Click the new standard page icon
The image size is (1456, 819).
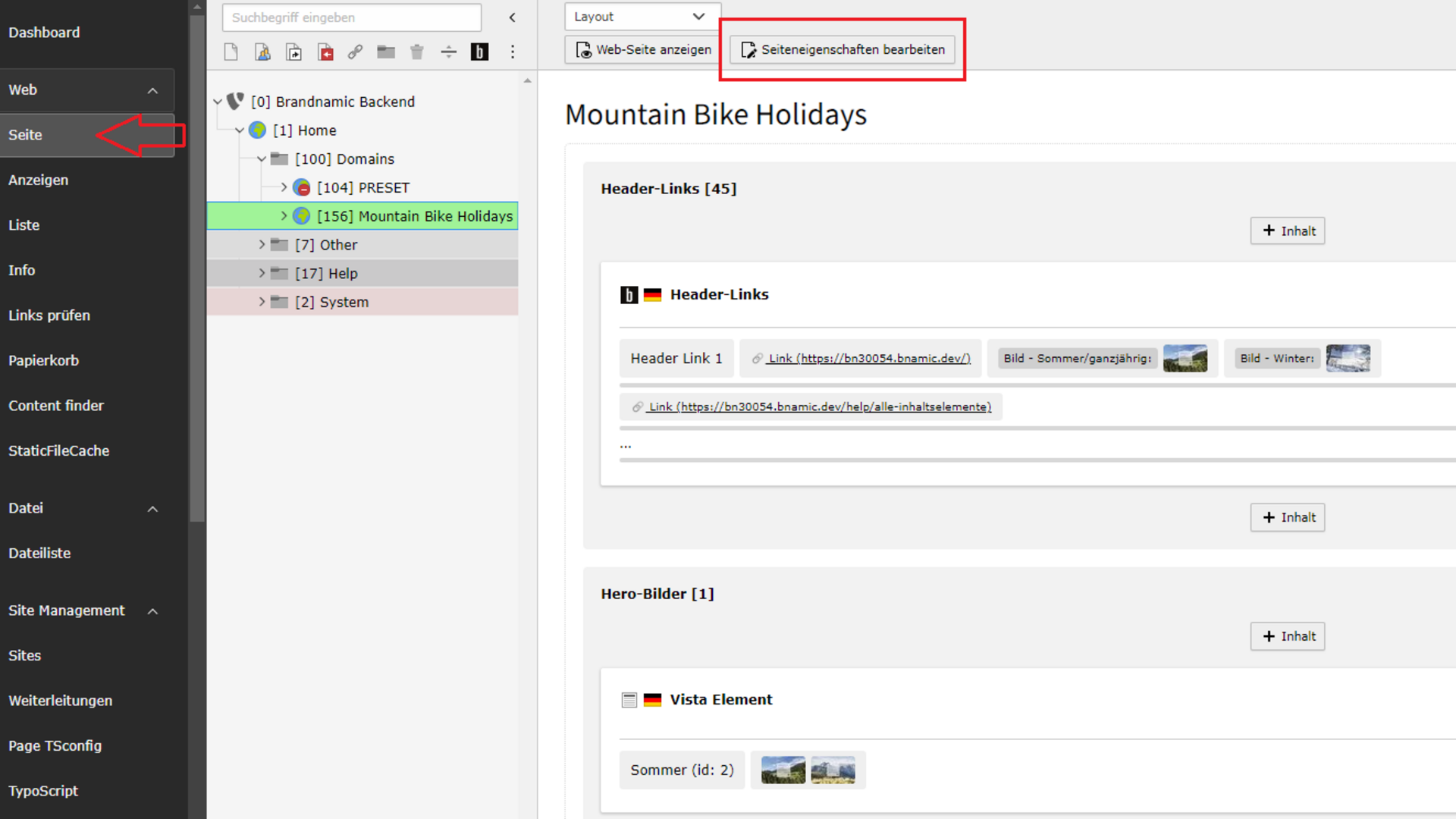point(231,52)
